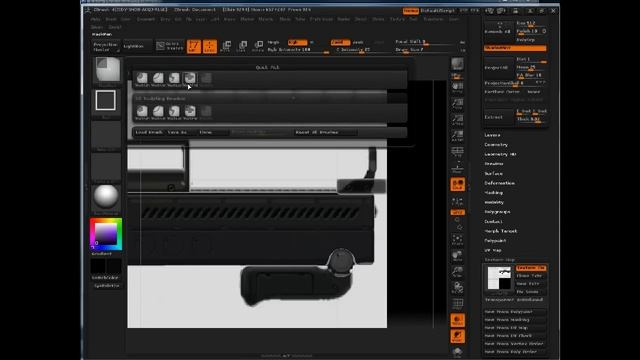
Task: Toggle the PolyF polyframe icon
Action: 457,304
